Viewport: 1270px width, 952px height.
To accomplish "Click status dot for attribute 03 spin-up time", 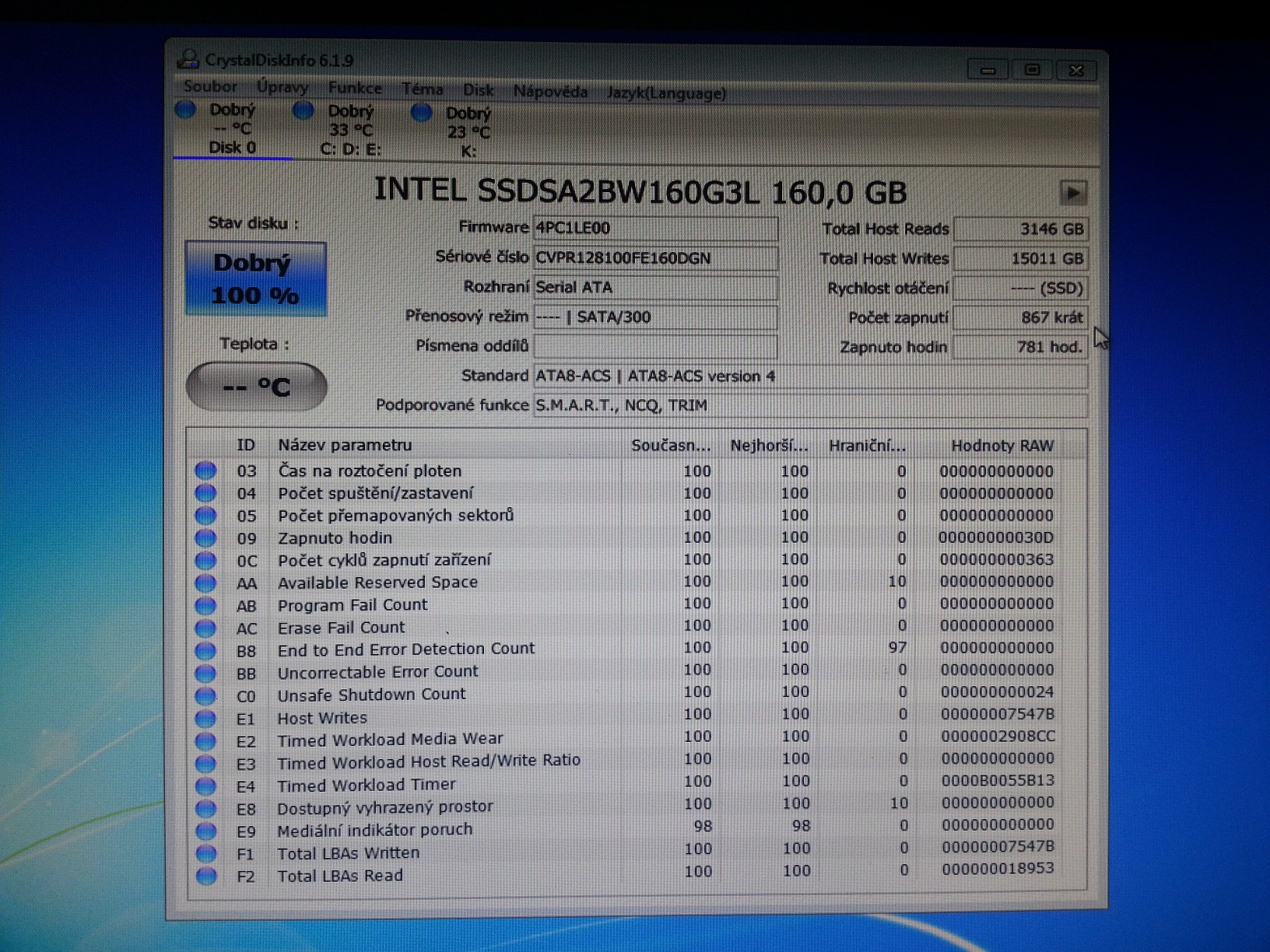I will (x=205, y=471).
